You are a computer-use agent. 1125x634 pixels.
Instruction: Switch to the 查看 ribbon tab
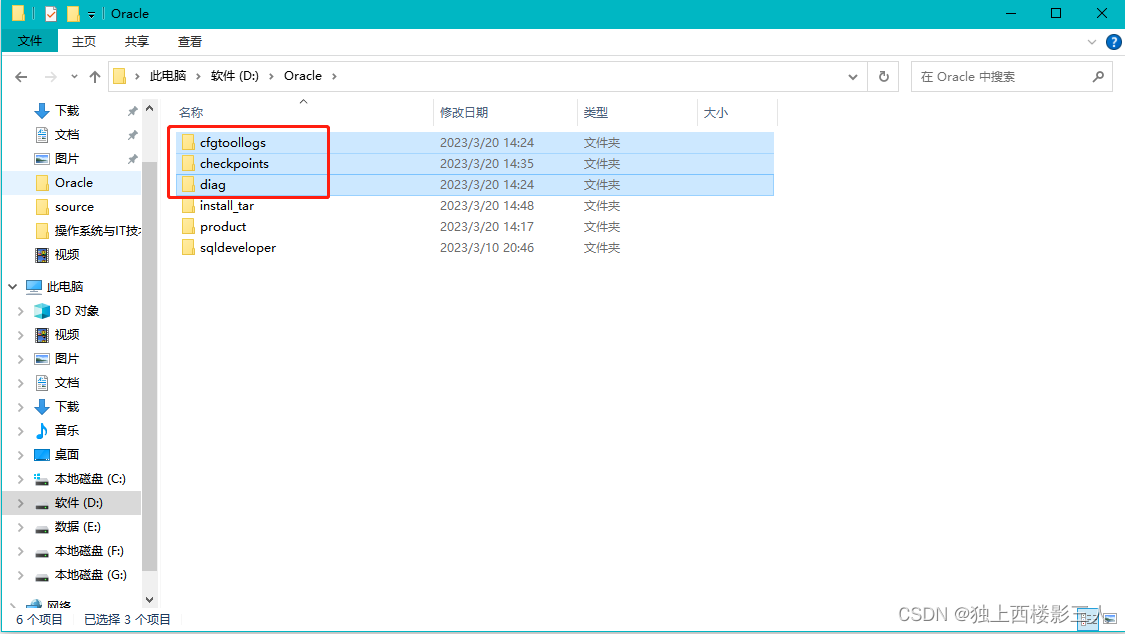(190, 42)
